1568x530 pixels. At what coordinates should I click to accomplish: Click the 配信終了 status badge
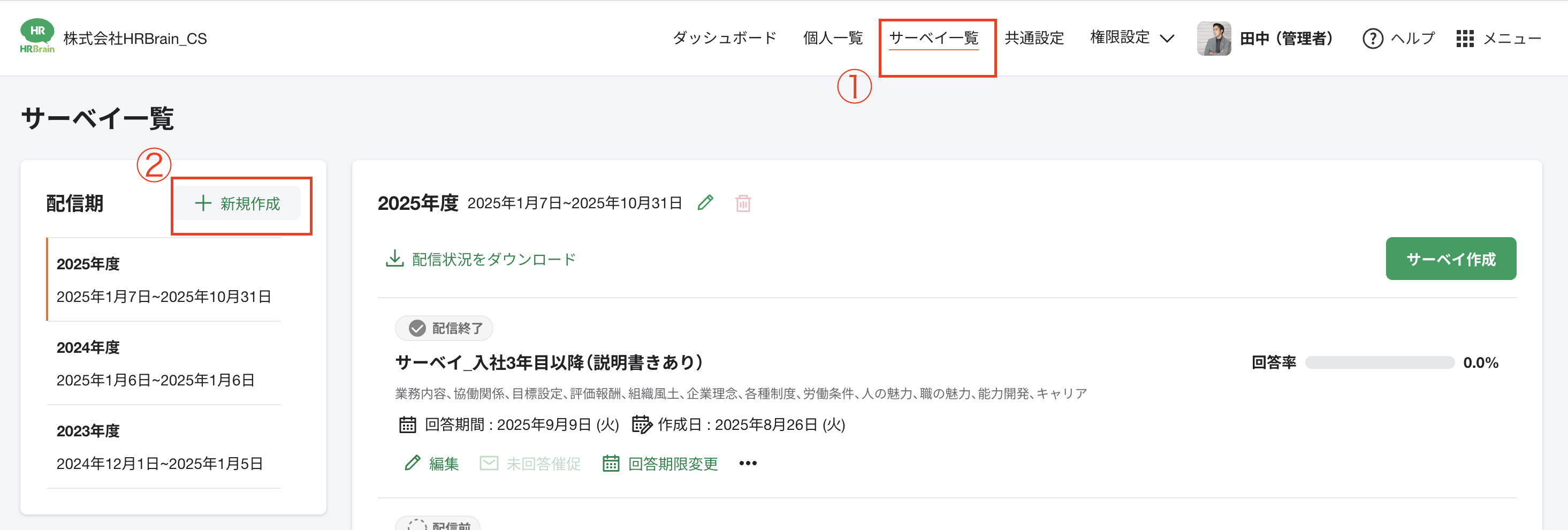click(444, 328)
